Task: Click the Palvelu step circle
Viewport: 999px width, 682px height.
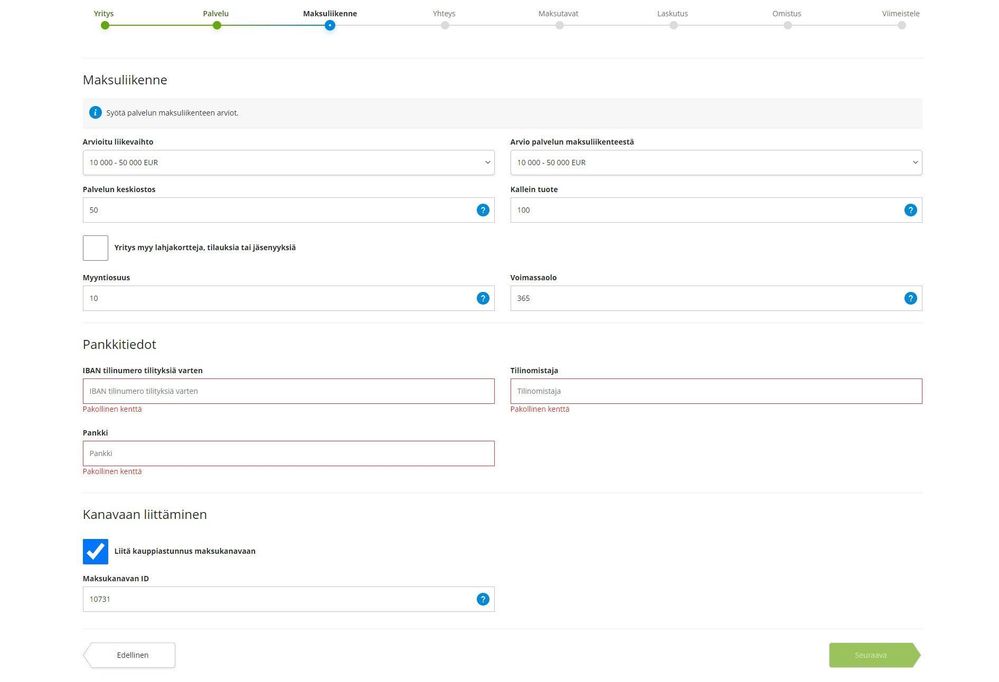Action: (217, 25)
